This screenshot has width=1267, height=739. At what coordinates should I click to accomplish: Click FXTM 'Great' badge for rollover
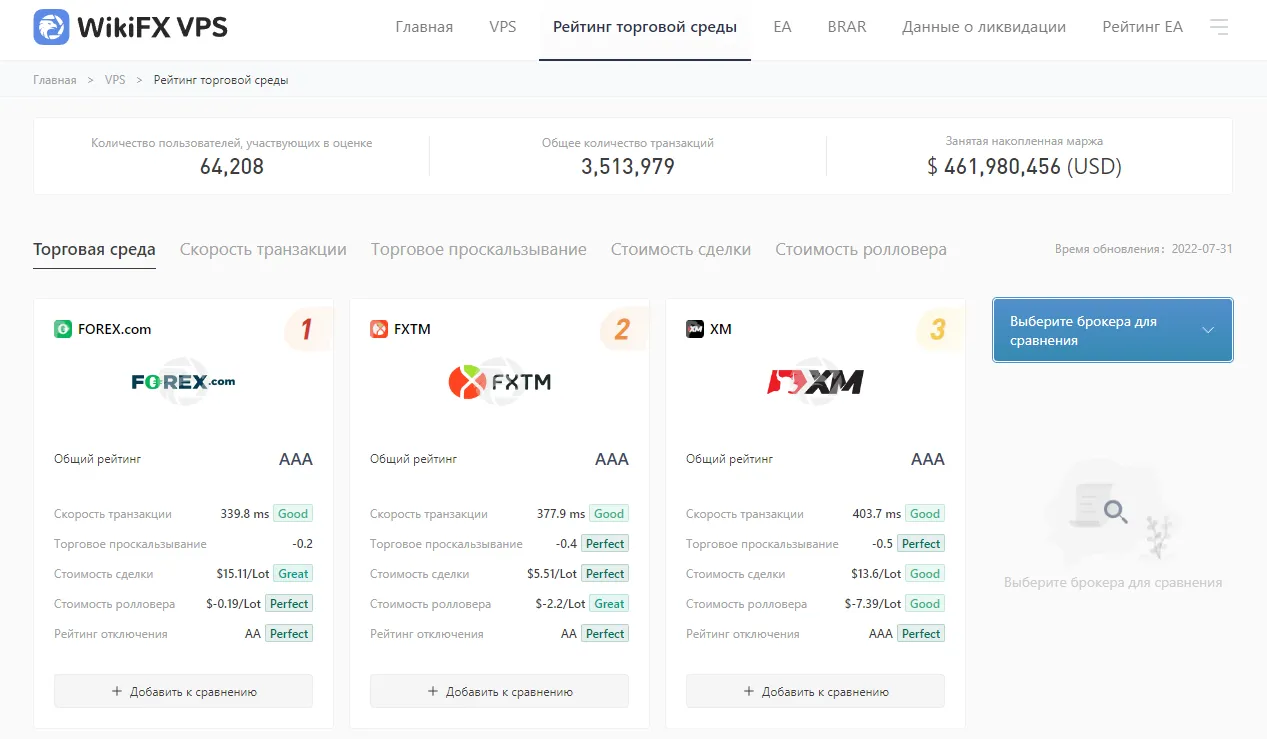pyautogui.click(x=609, y=604)
